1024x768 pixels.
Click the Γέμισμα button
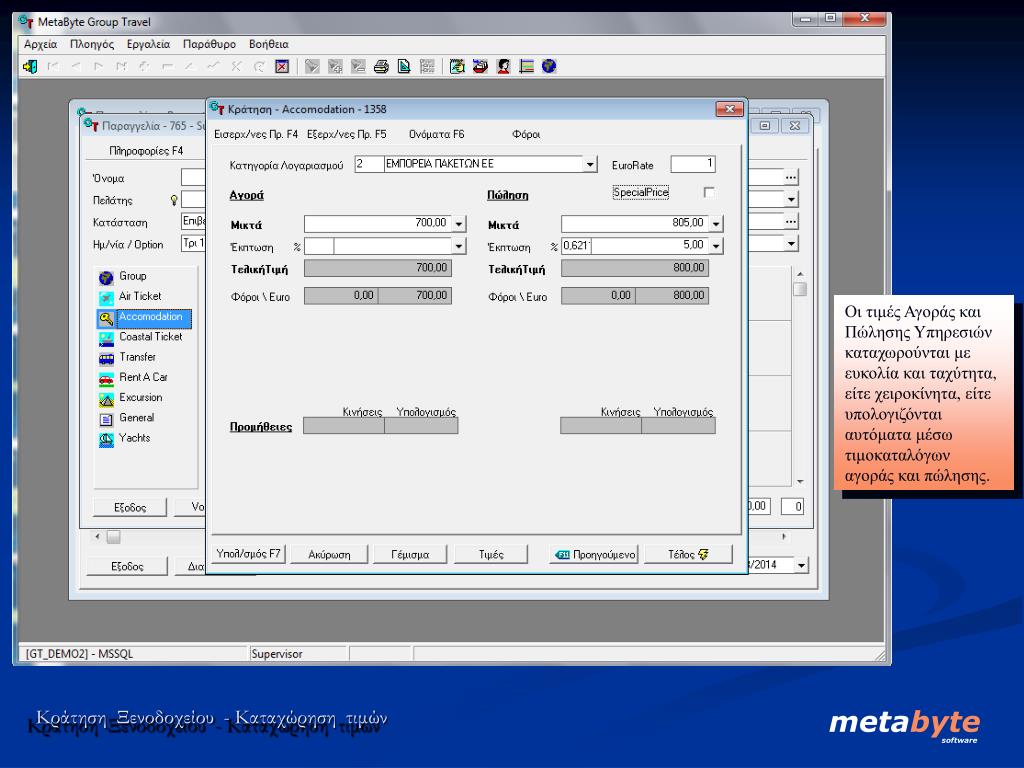click(410, 554)
